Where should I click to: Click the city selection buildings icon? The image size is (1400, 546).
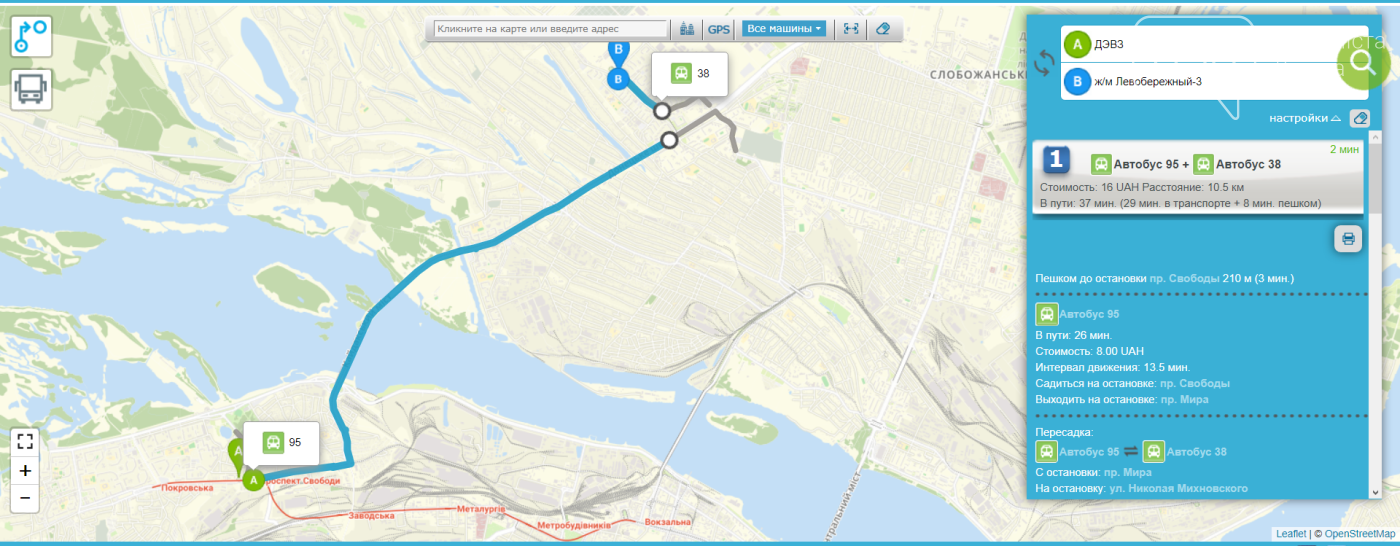[x=687, y=29]
